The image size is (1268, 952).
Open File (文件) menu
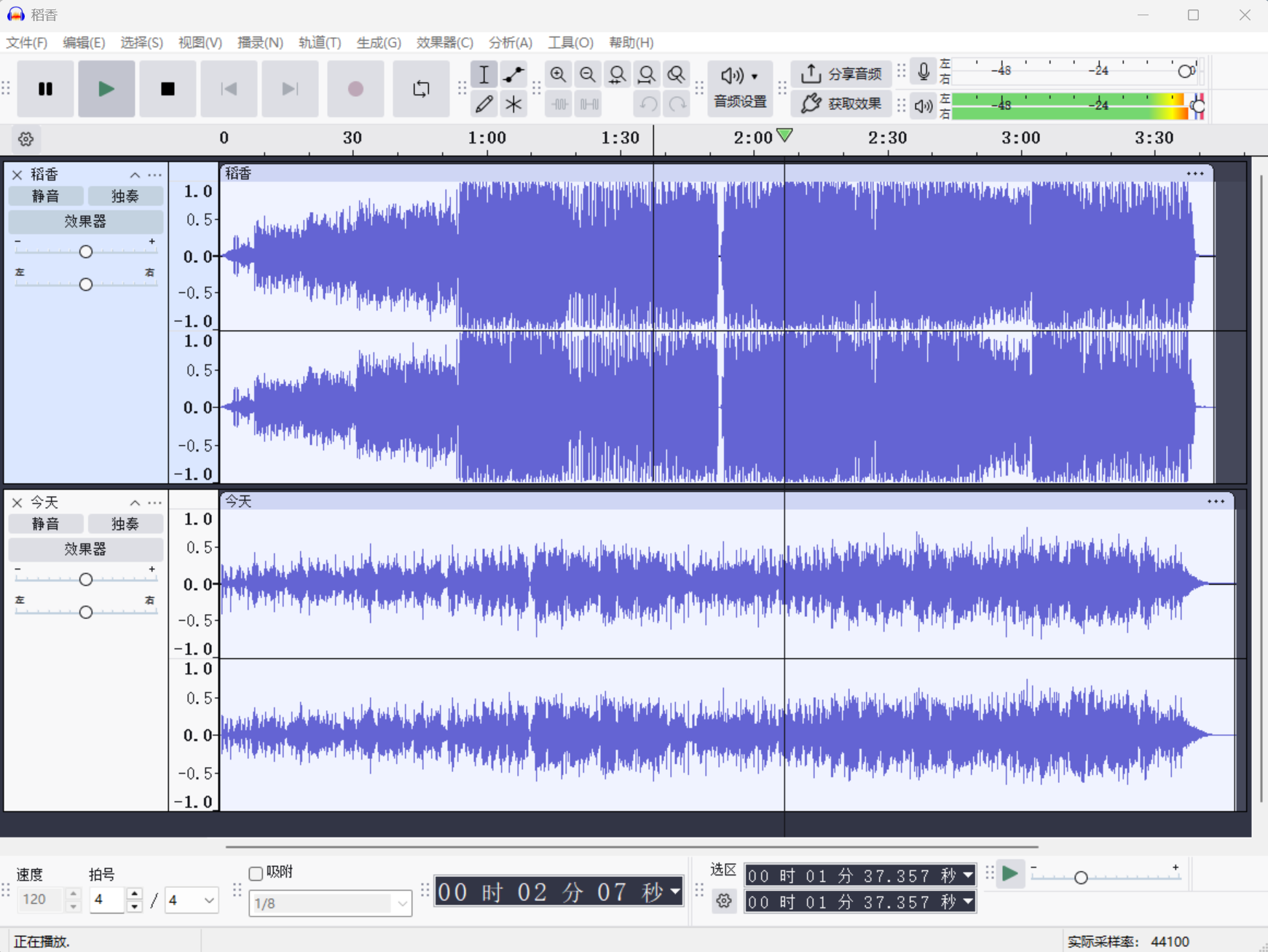(27, 42)
